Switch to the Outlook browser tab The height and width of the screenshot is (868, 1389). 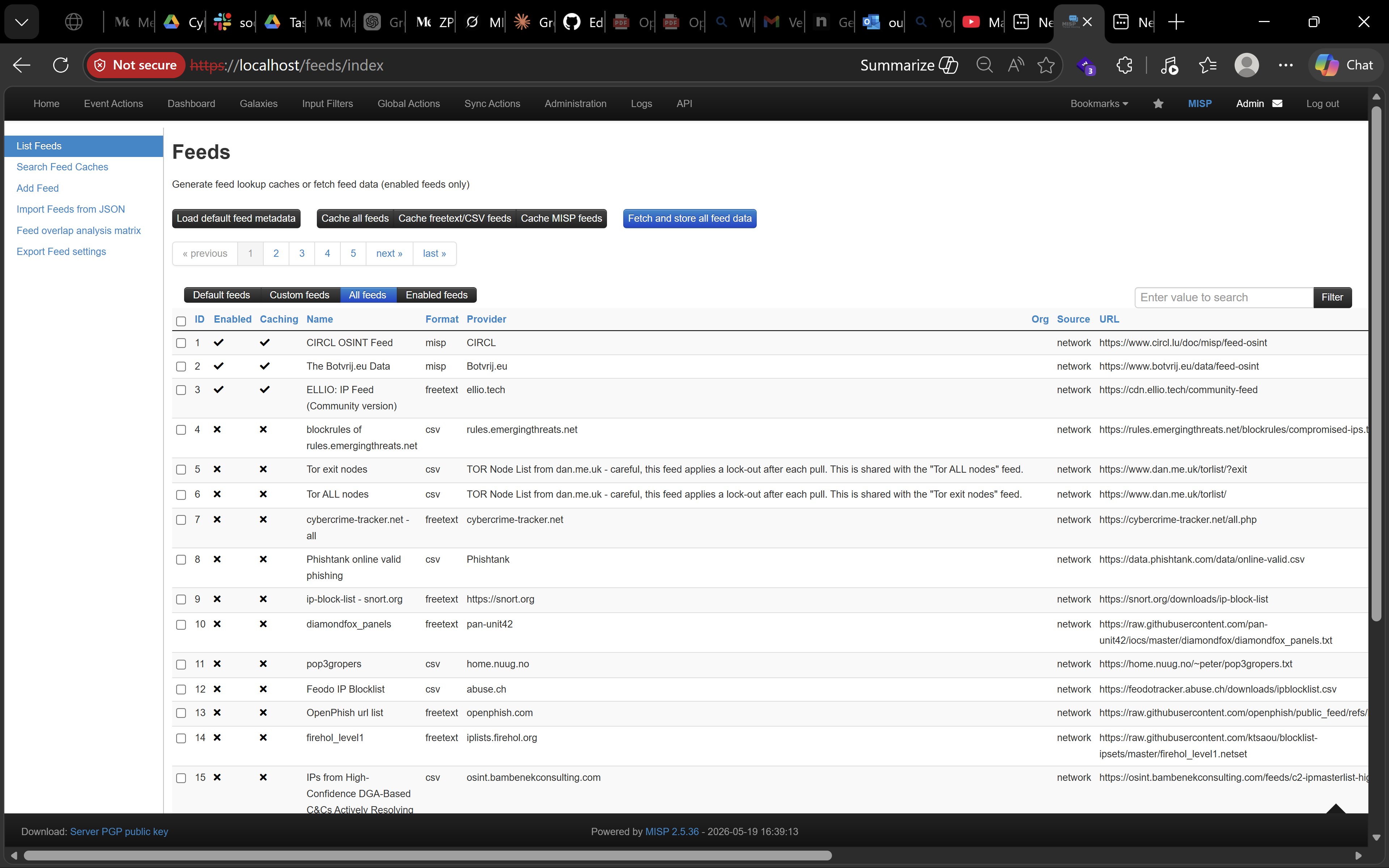click(882, 22)
